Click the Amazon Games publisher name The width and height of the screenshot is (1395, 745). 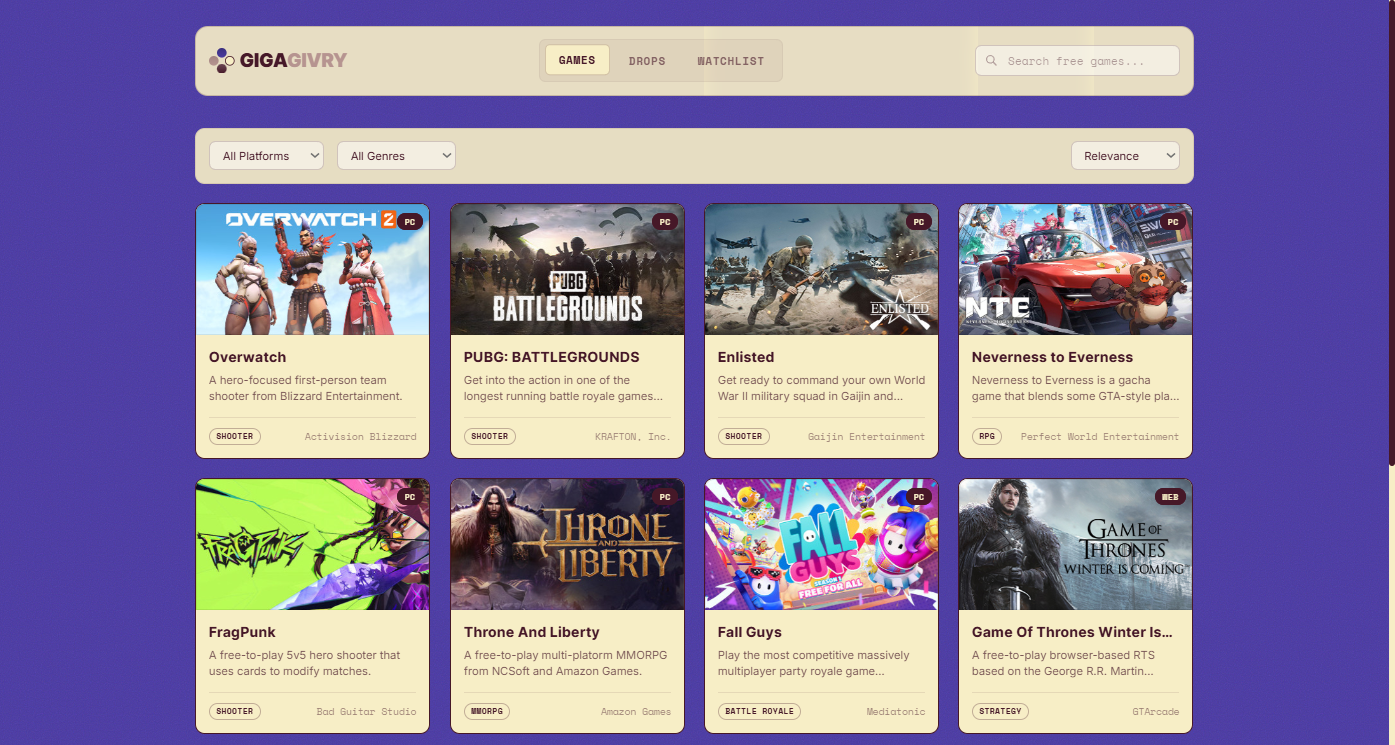(636, 711)
